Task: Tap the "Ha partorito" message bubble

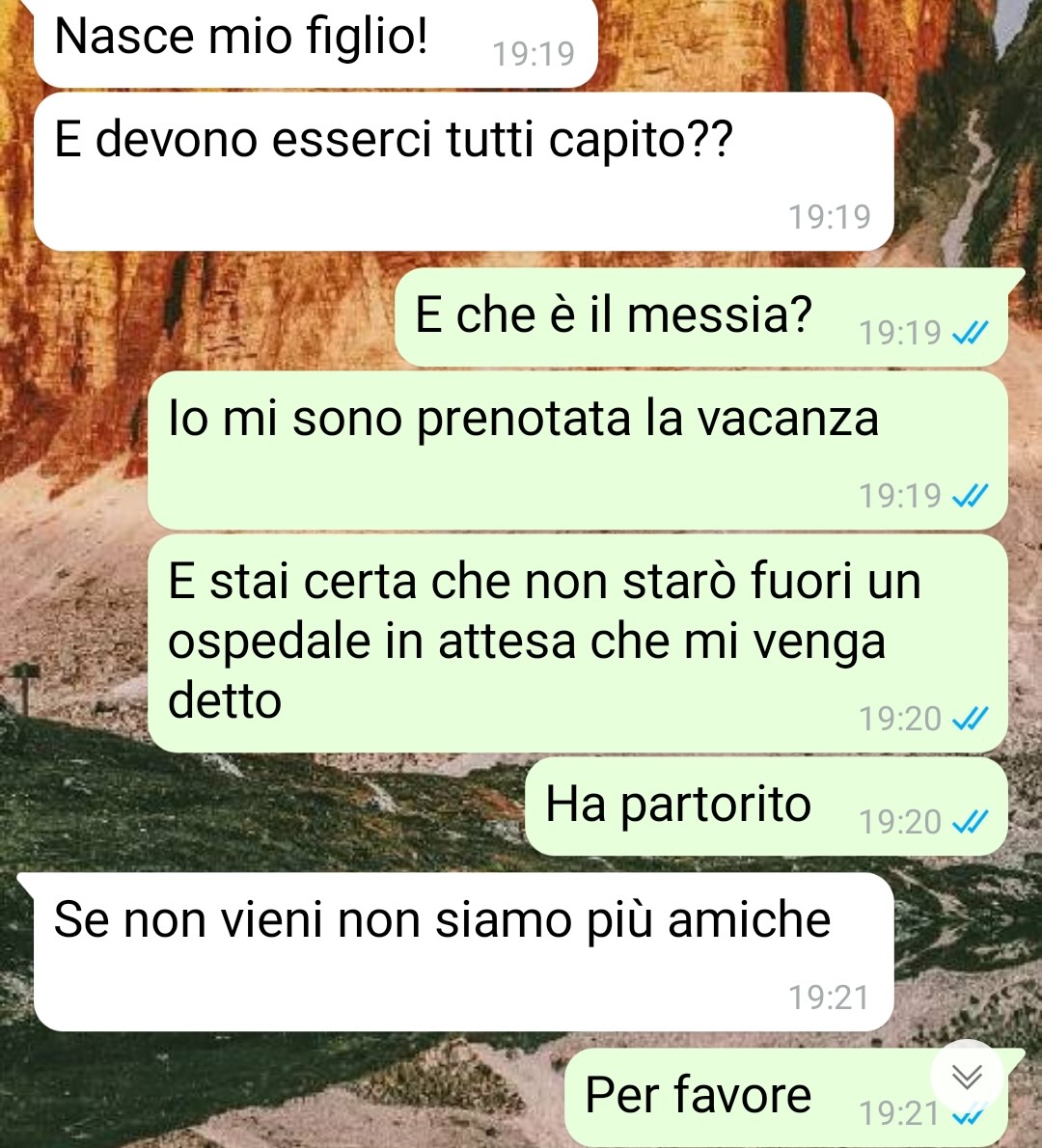Action: click(767, 806)
